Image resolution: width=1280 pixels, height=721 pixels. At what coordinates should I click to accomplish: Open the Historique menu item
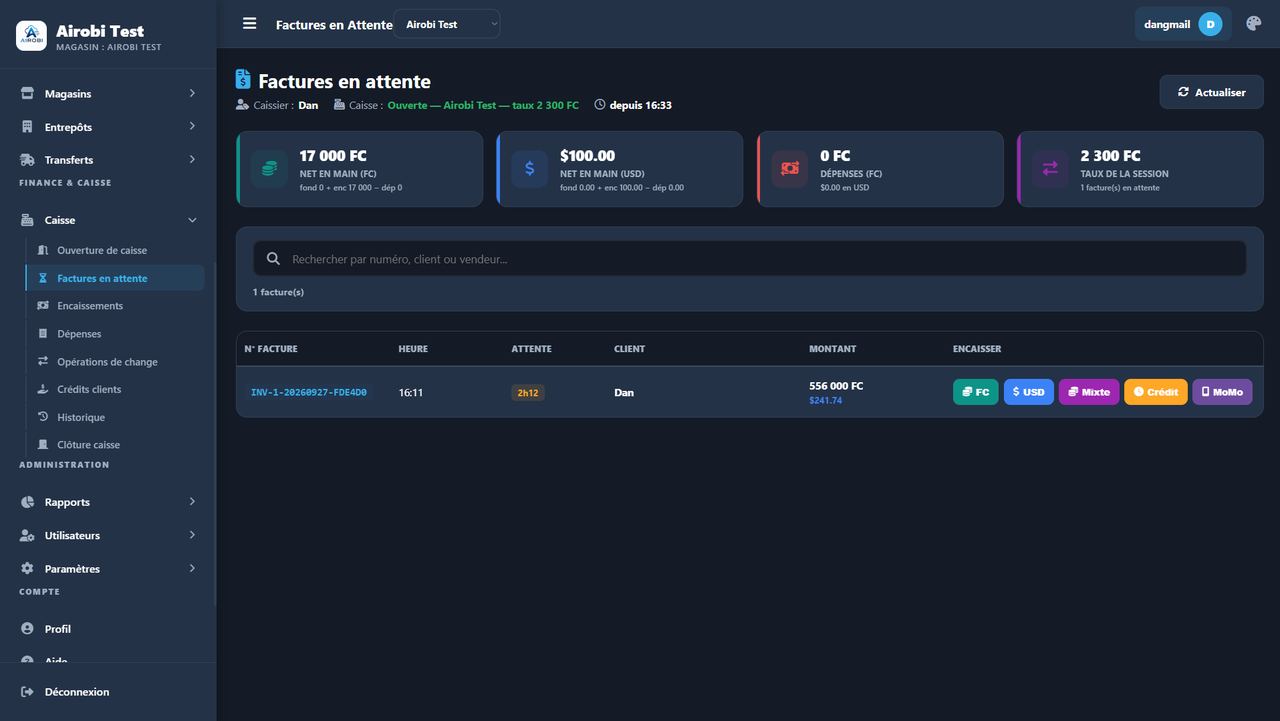point(115,417)
